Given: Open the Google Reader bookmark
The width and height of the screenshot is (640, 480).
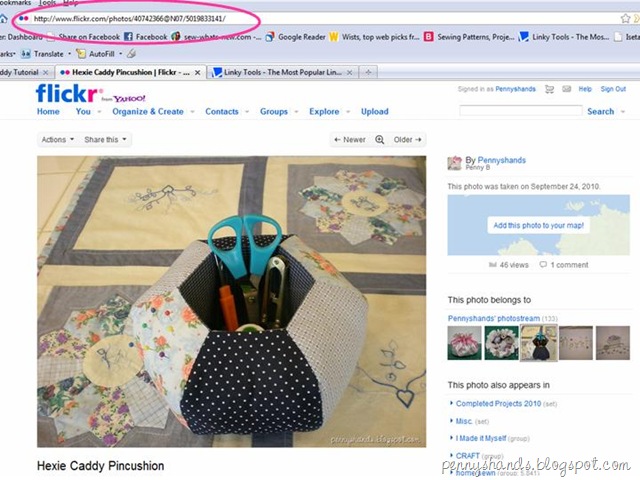Looking at the screenshot, I should tap(296, 37).
